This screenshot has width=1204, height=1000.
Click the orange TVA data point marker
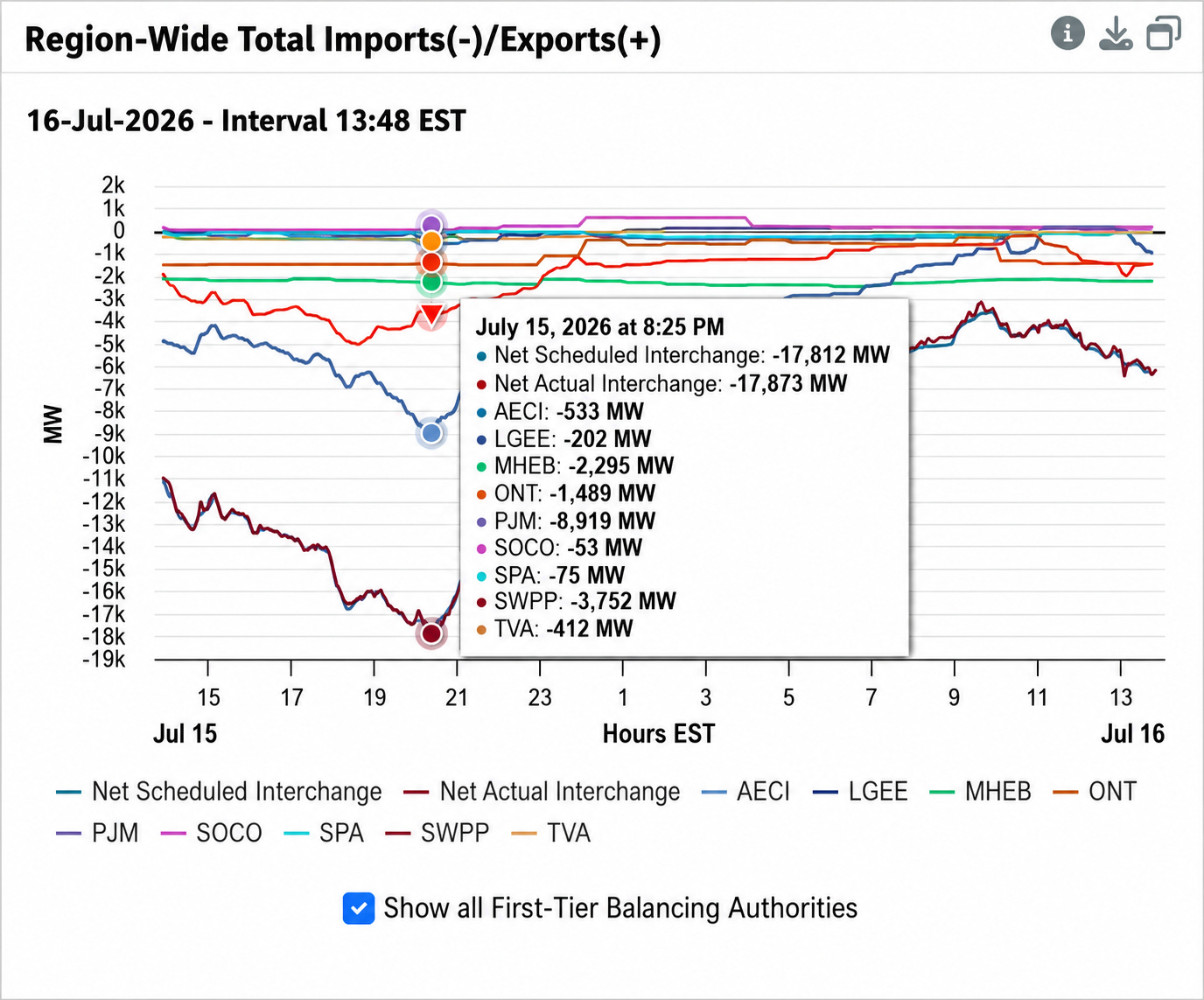[431, 241]
